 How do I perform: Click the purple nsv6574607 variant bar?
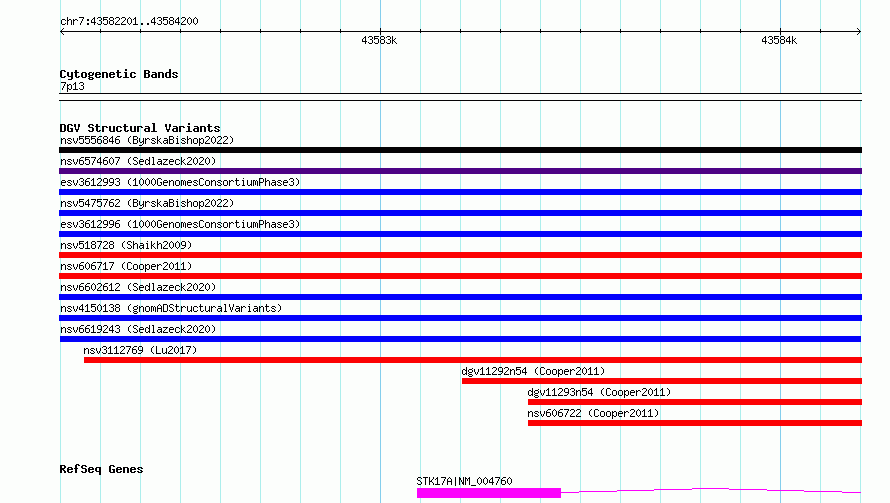click(x=460, y=171)
